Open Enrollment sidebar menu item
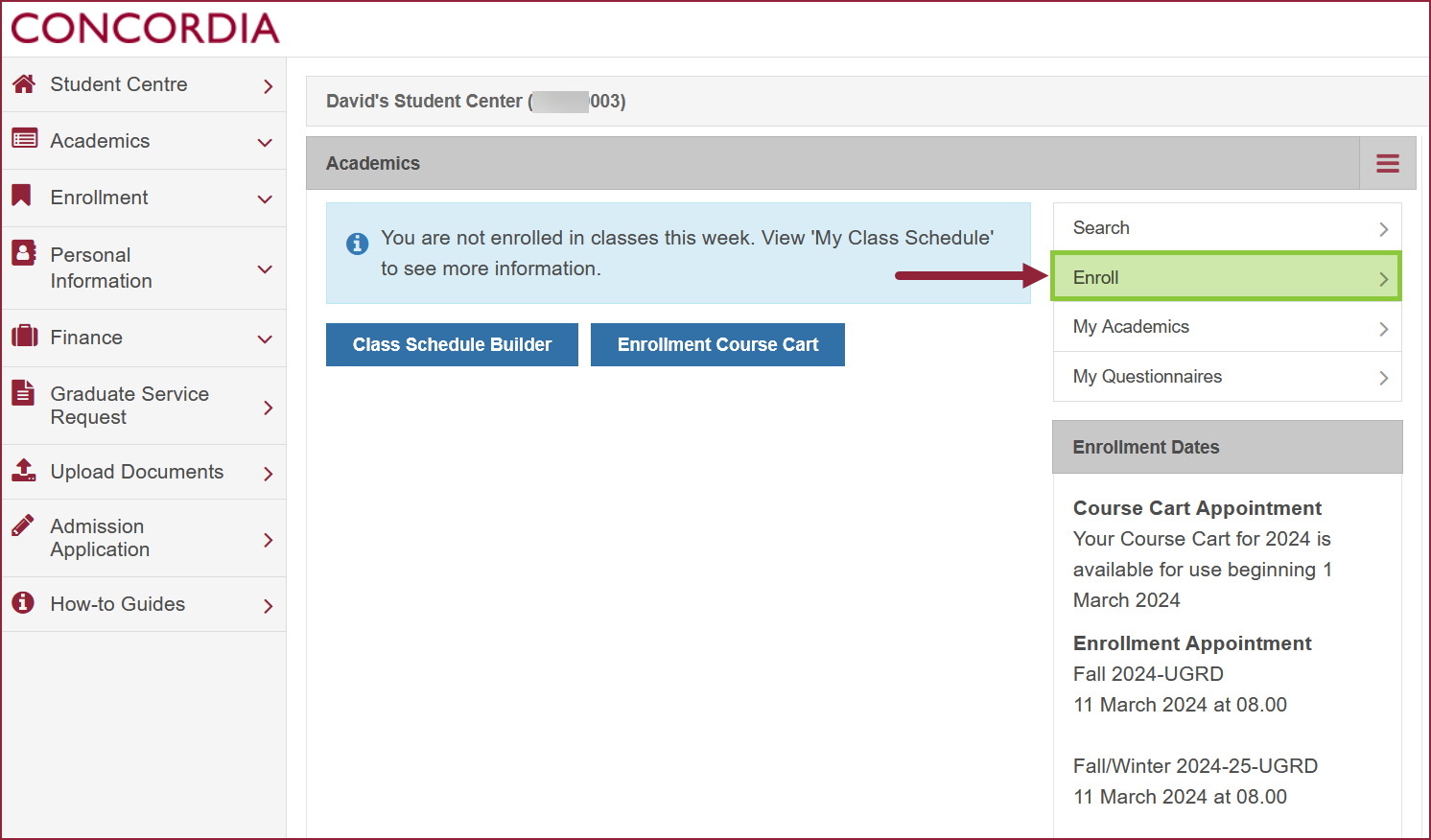The image size is (1431, 840). tap(144, 198)
